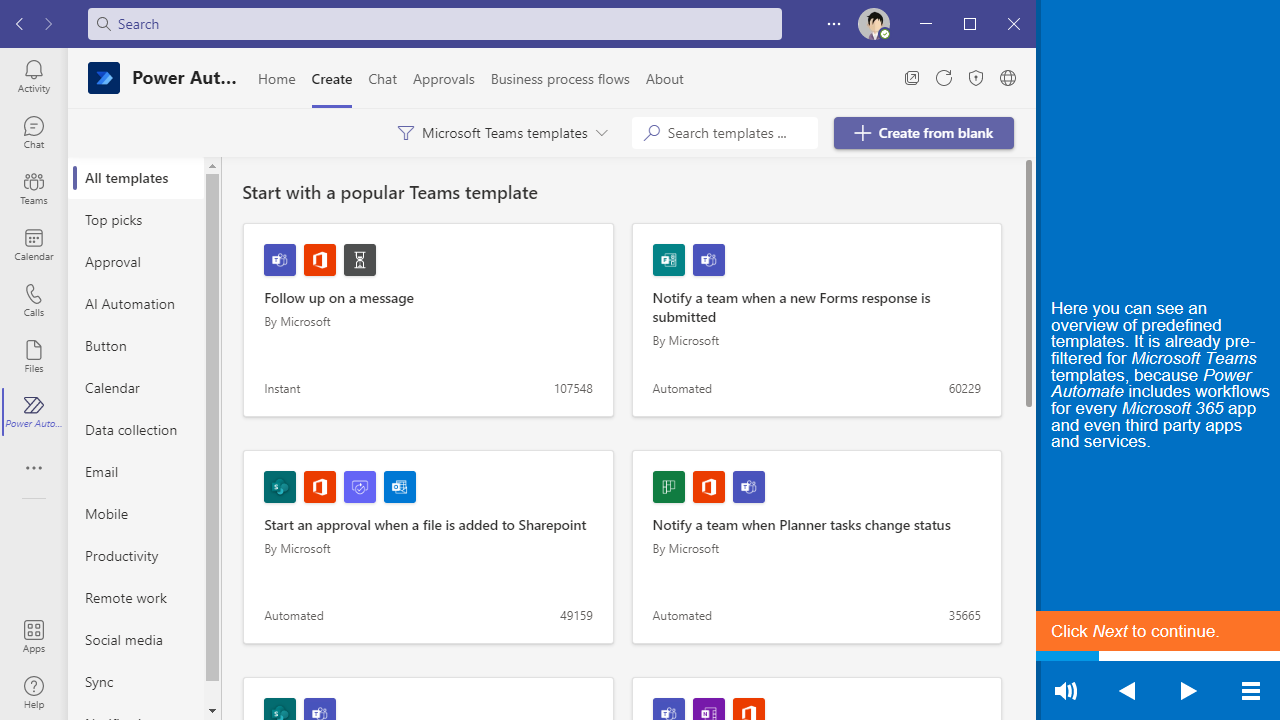Open Settings and more ellipsis
This screenshot has width=1280, height=720.
(834, 24)
